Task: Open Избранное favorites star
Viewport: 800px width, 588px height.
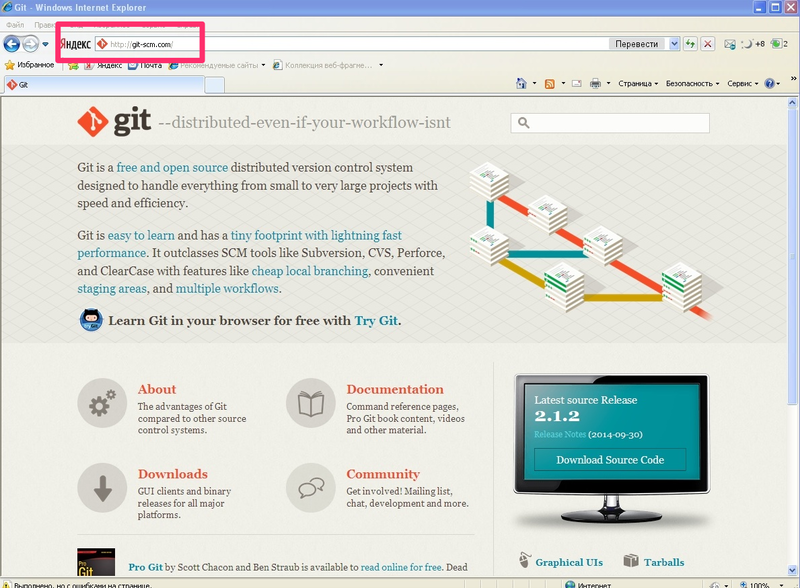Action: pos(29,65)
